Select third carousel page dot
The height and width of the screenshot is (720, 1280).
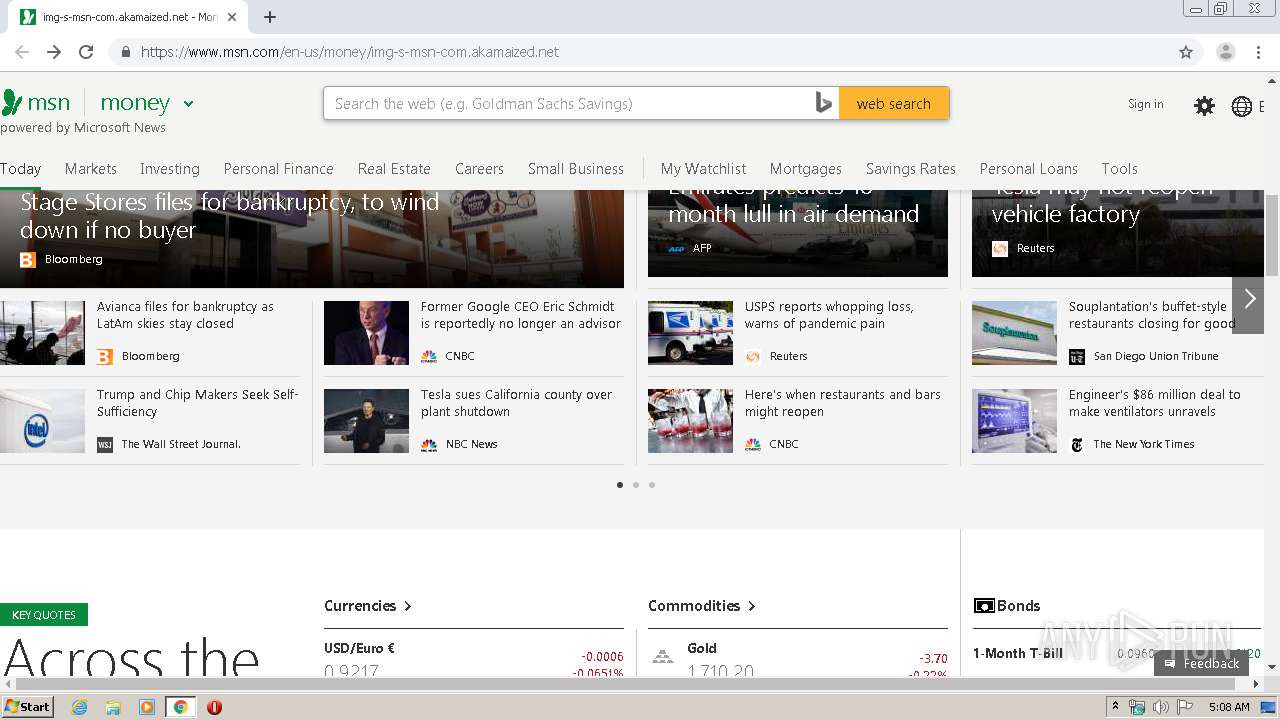coord(652,485)
